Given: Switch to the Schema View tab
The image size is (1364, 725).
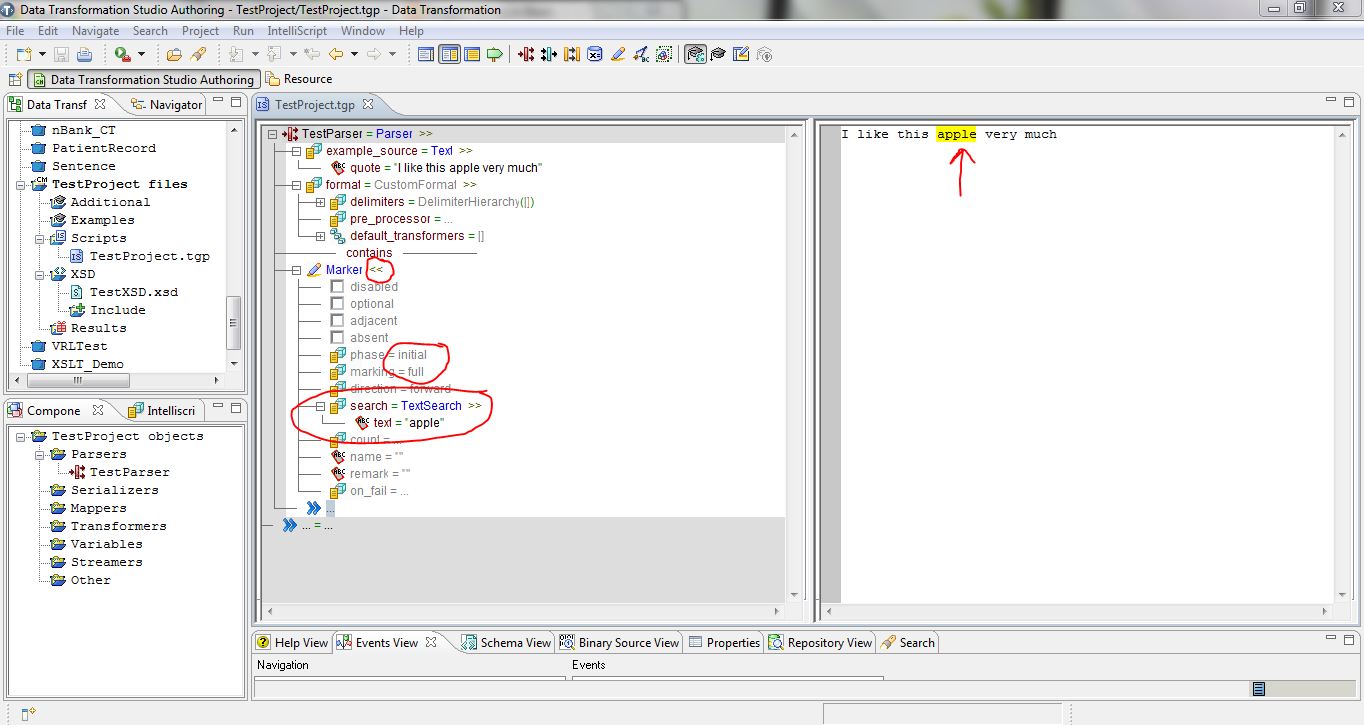Looking at the screenshot, I should (x=505, y=643).
